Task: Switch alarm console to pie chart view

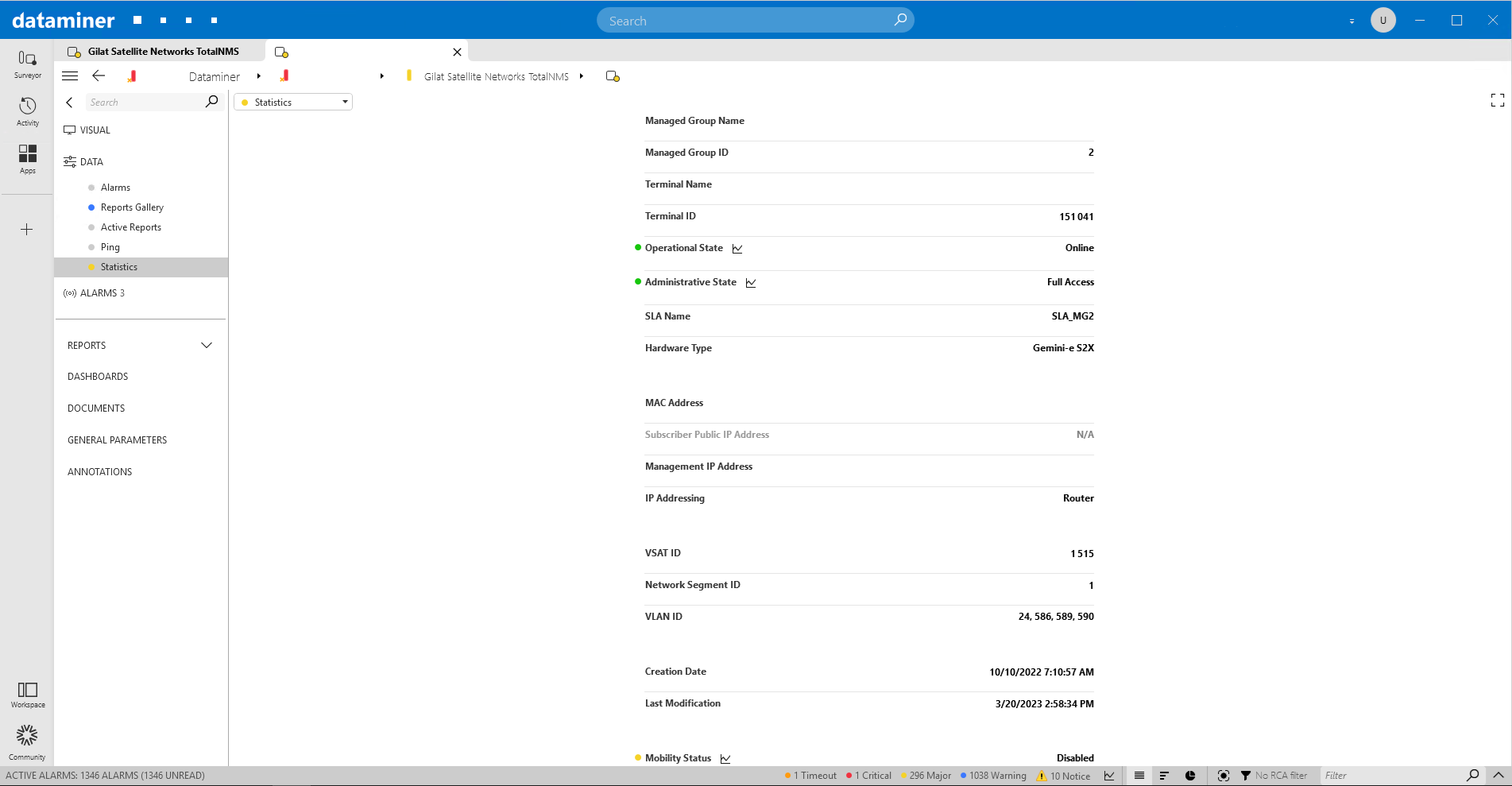Action: click(x=1190, y=776)
